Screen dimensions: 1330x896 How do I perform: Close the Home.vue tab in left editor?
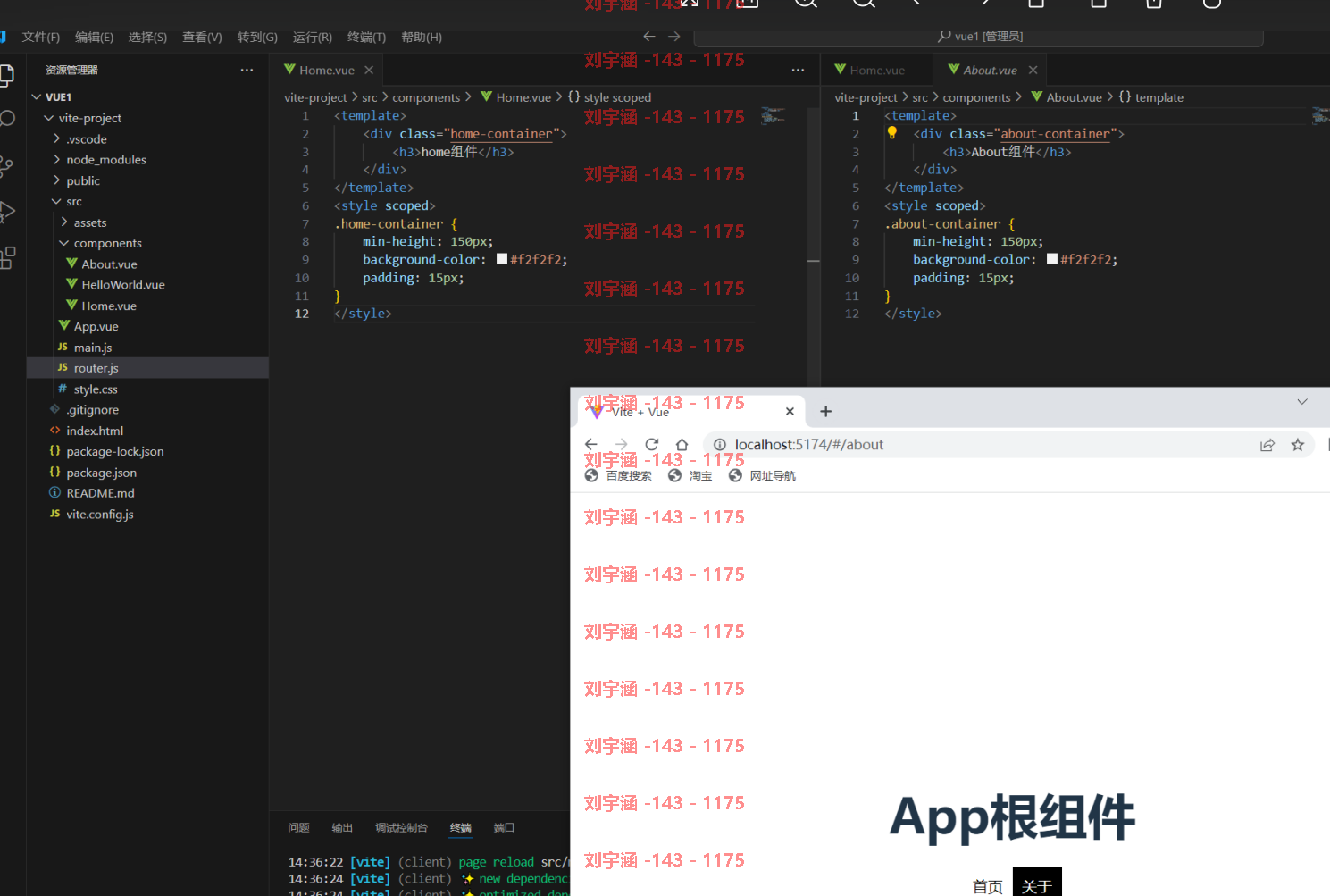(369, 70)
